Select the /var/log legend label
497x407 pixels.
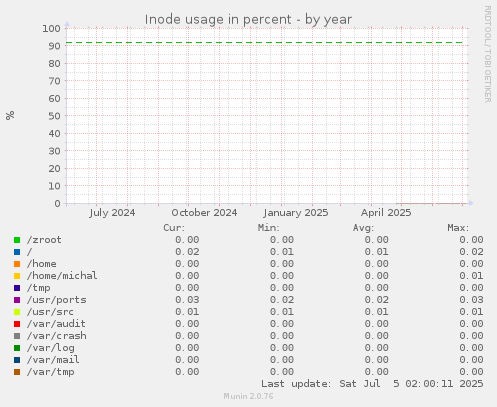pyautogui.click(x=50, y=348)
